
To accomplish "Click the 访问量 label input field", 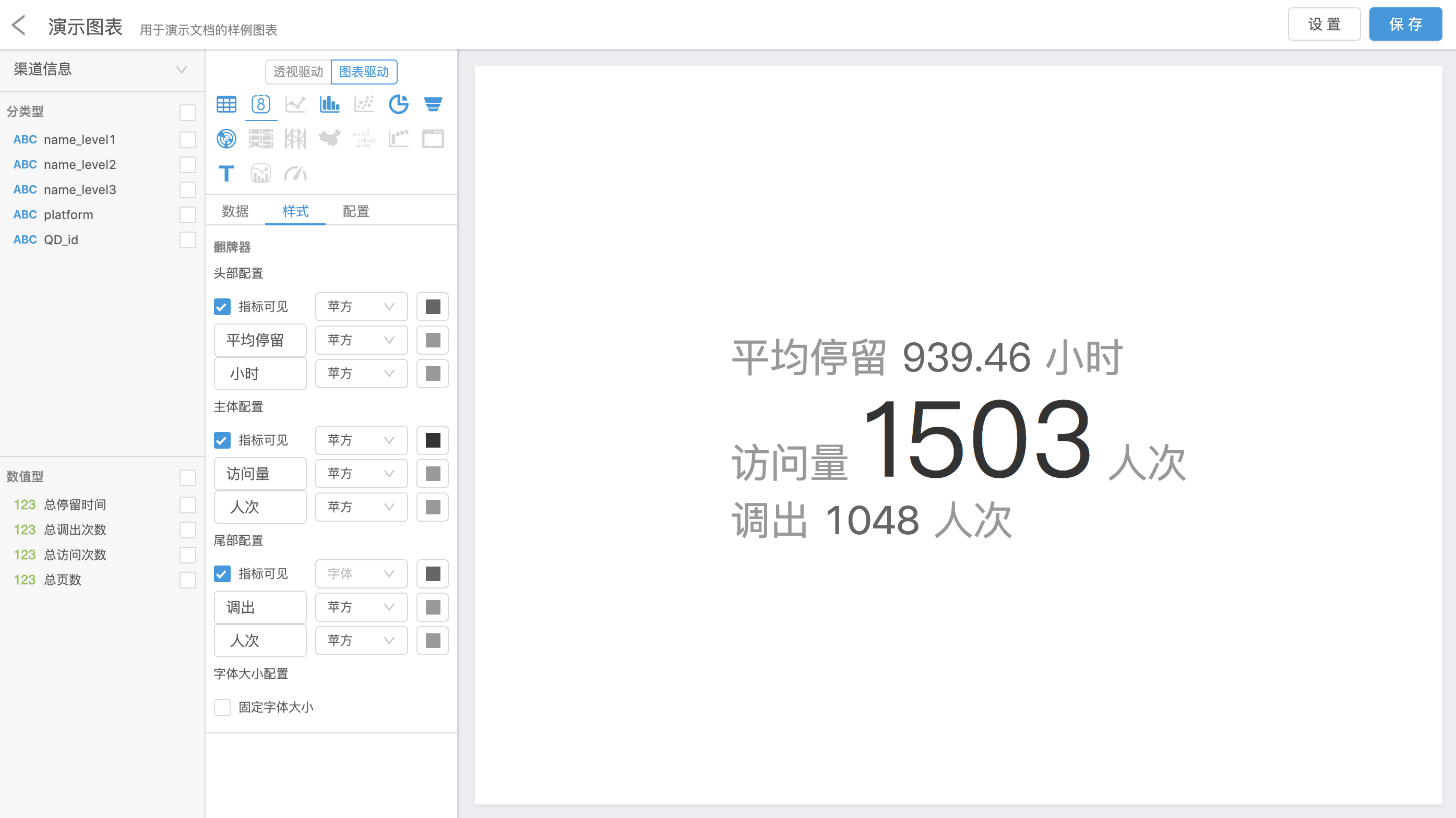I will pos(260,474).
